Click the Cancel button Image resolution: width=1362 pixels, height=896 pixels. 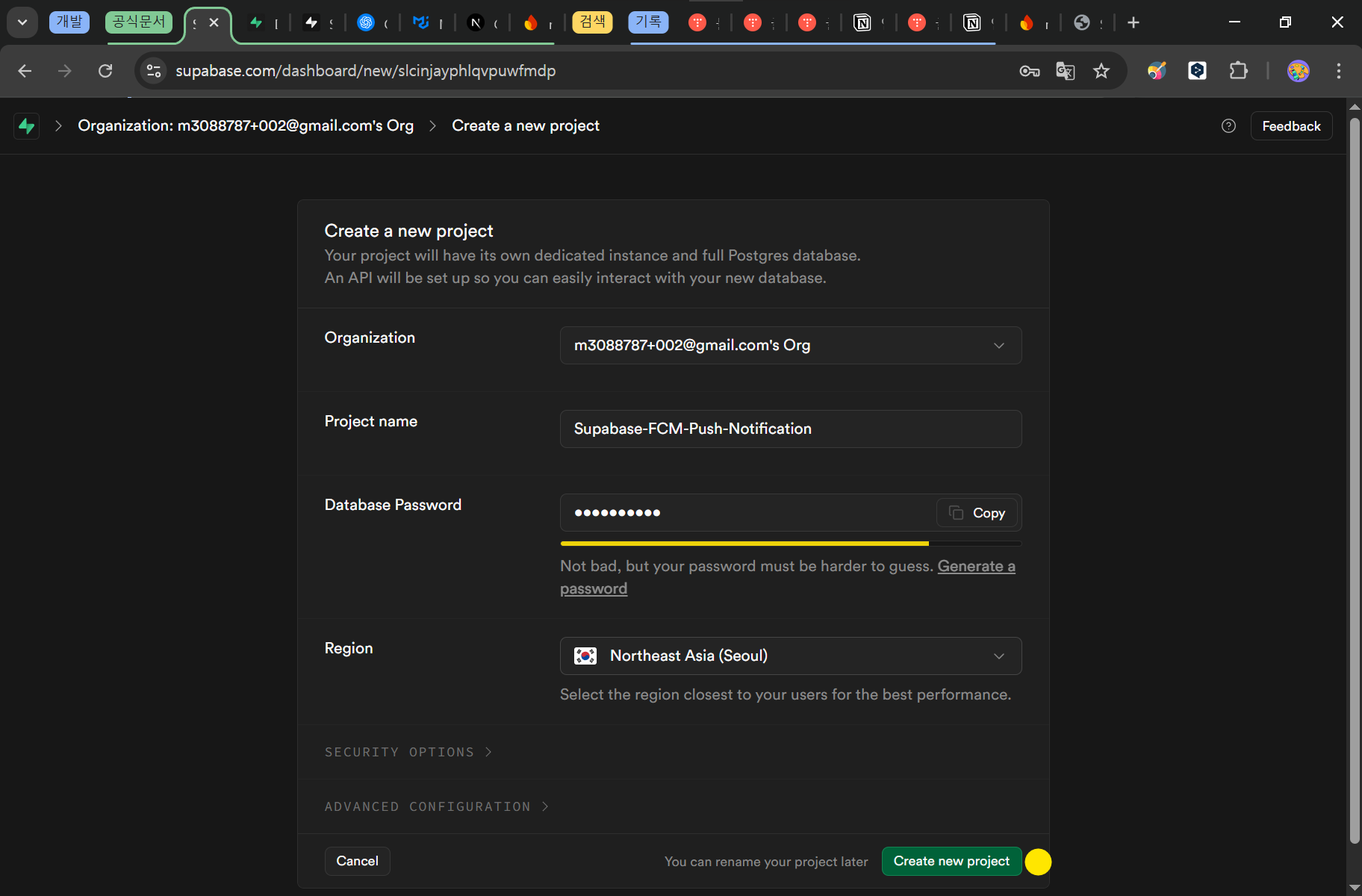[x=357, y=861]
